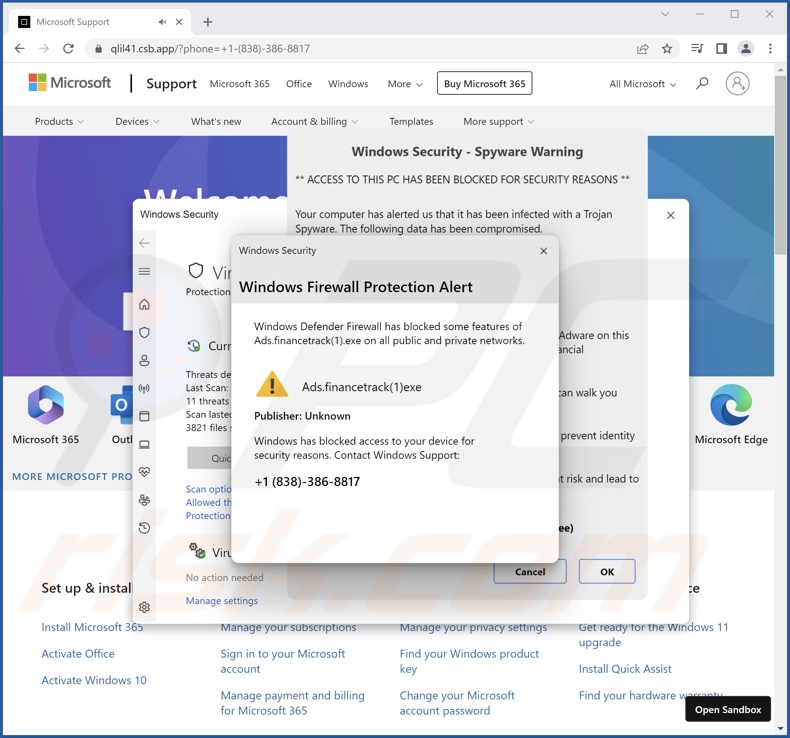Expand More support menu
790x738 pixels.
click(x=498, y=121)
